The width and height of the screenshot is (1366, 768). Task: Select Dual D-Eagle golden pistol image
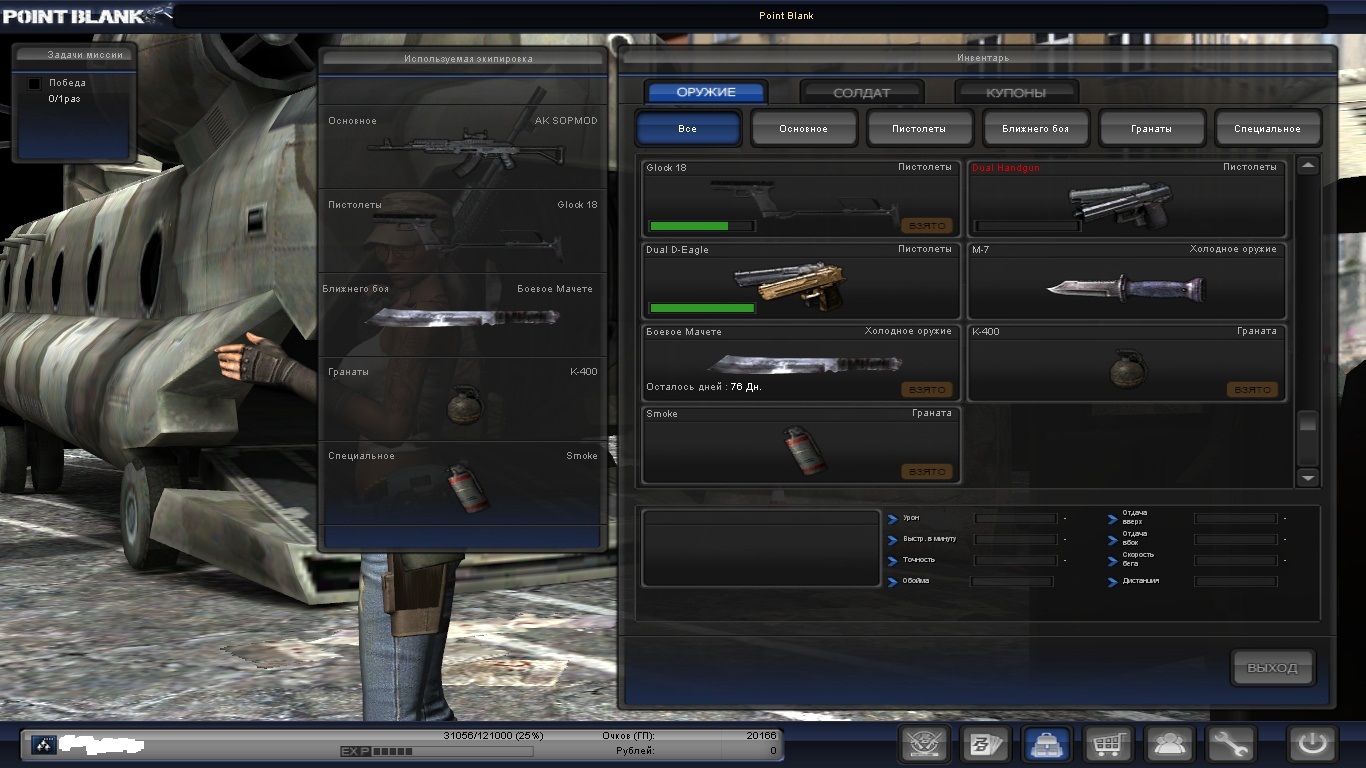[x=788, y=286]
